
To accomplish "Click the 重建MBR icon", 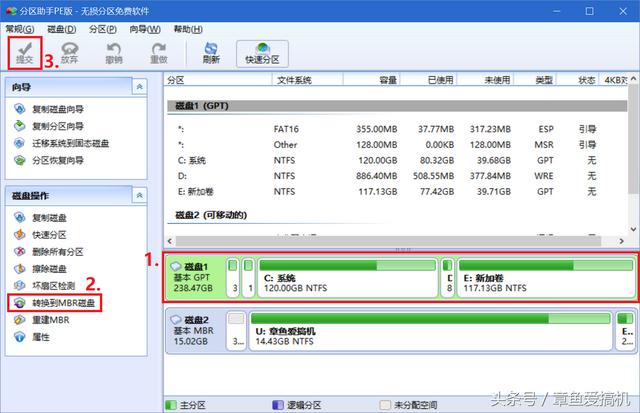I will pos(20,320).
